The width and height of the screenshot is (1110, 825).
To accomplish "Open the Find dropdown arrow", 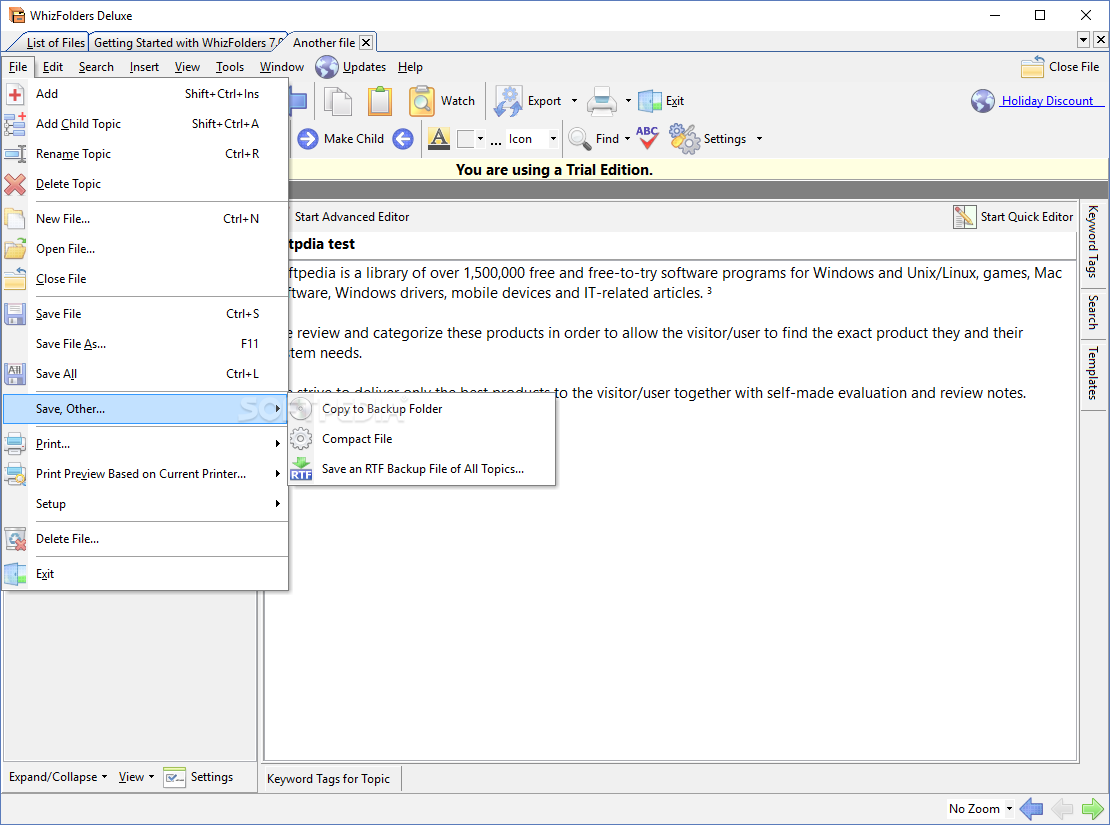I will (627, 139).
